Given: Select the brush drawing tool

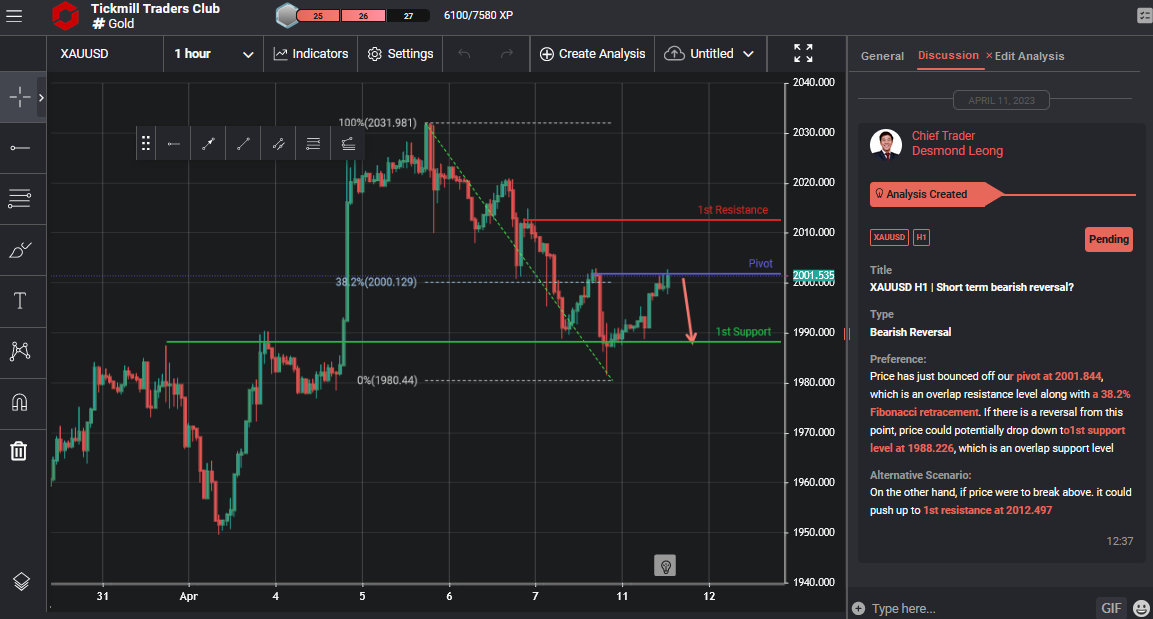Looking at the screenshot, I should [20, 250].
